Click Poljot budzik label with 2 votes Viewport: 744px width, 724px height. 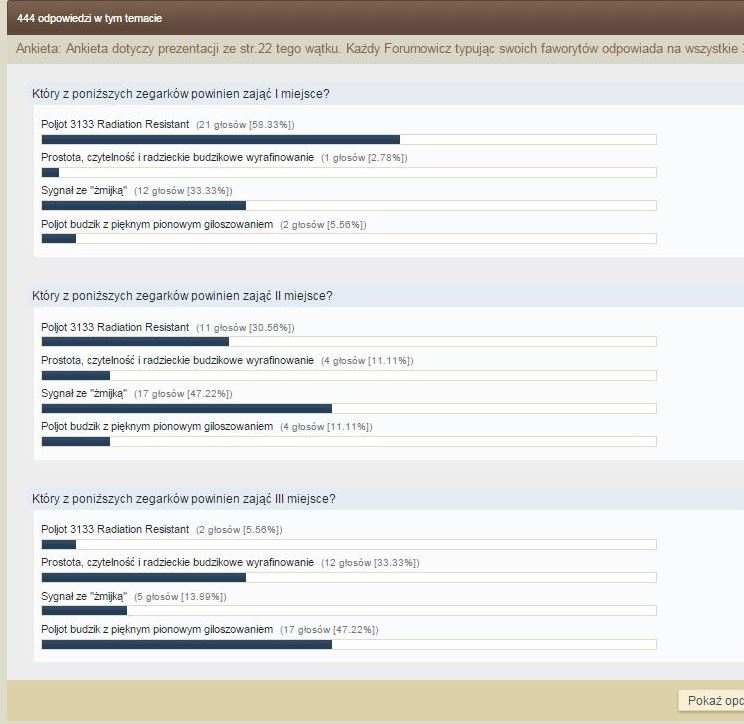[157, 225]
